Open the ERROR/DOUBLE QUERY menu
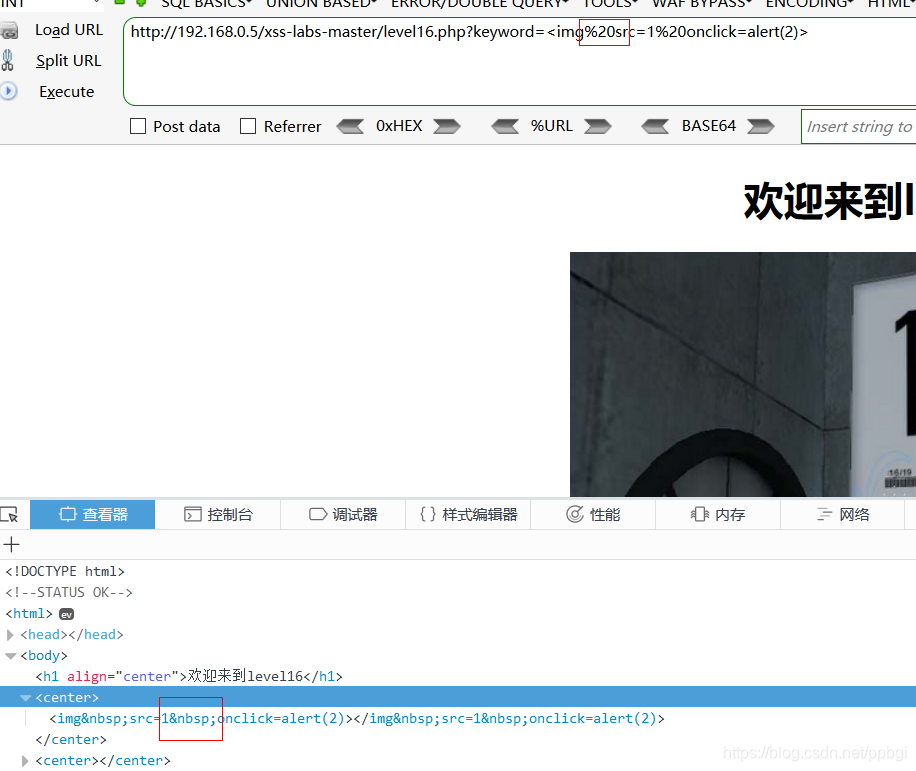The image size is (916, 771). tap(480, 4)
